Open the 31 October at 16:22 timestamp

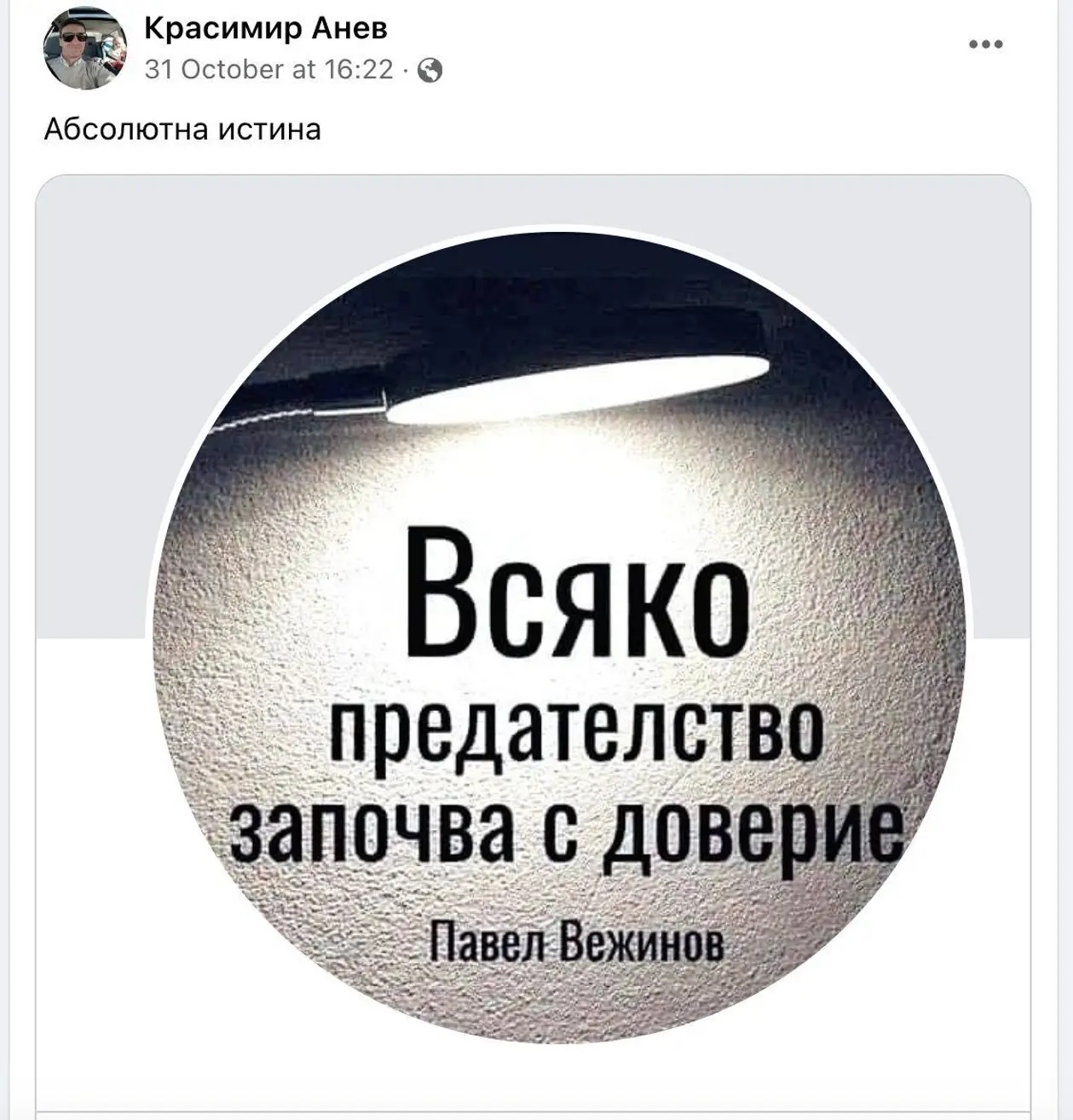tap(269, 69)
